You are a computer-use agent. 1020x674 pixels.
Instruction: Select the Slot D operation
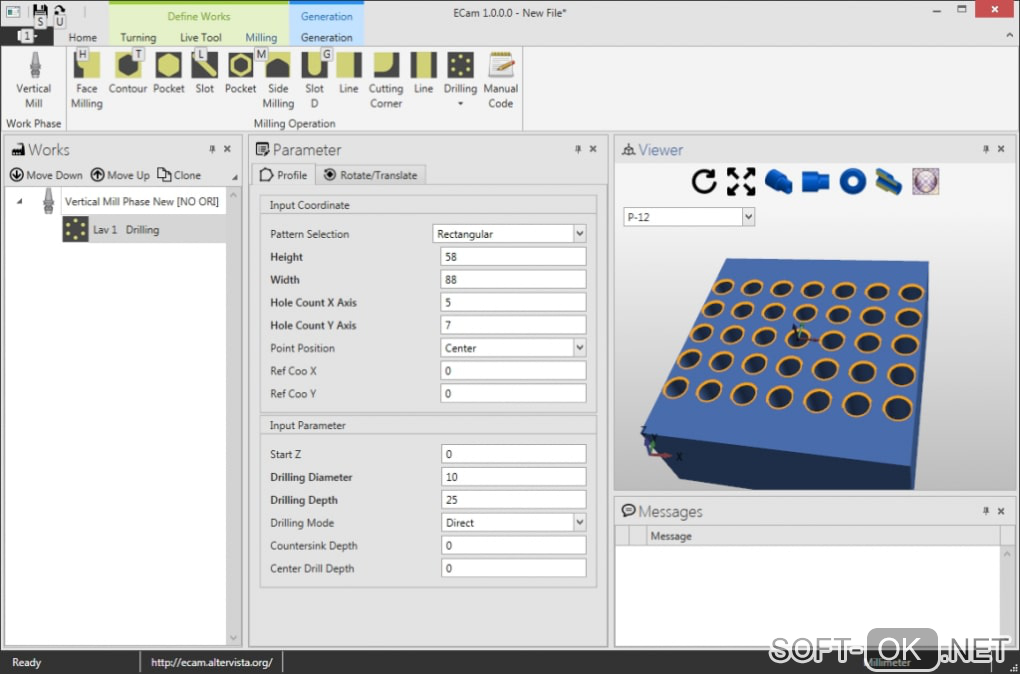pyautogui.click(x=314, y=81)
